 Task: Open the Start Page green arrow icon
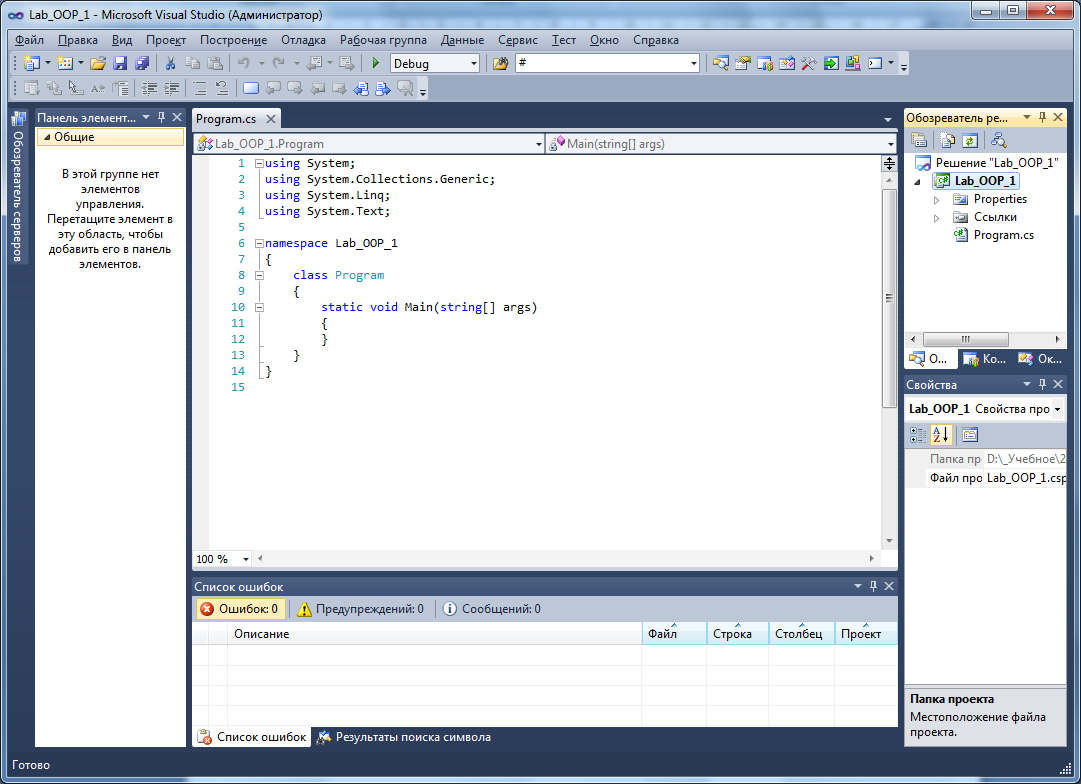point(831,63)
